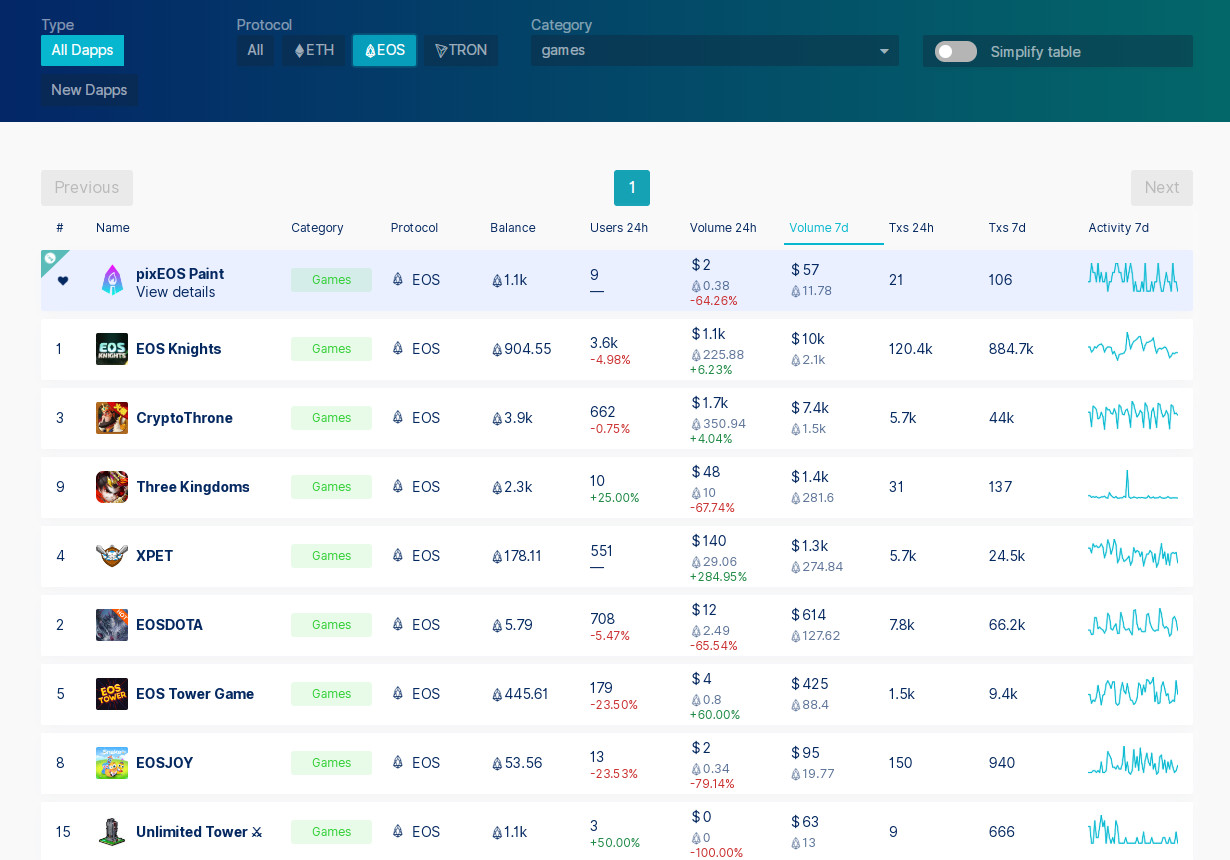The height and width of the screenshot is (860, 1230).
Task: Open the Three Kingdoms dapp link
Action: (193, 487)
